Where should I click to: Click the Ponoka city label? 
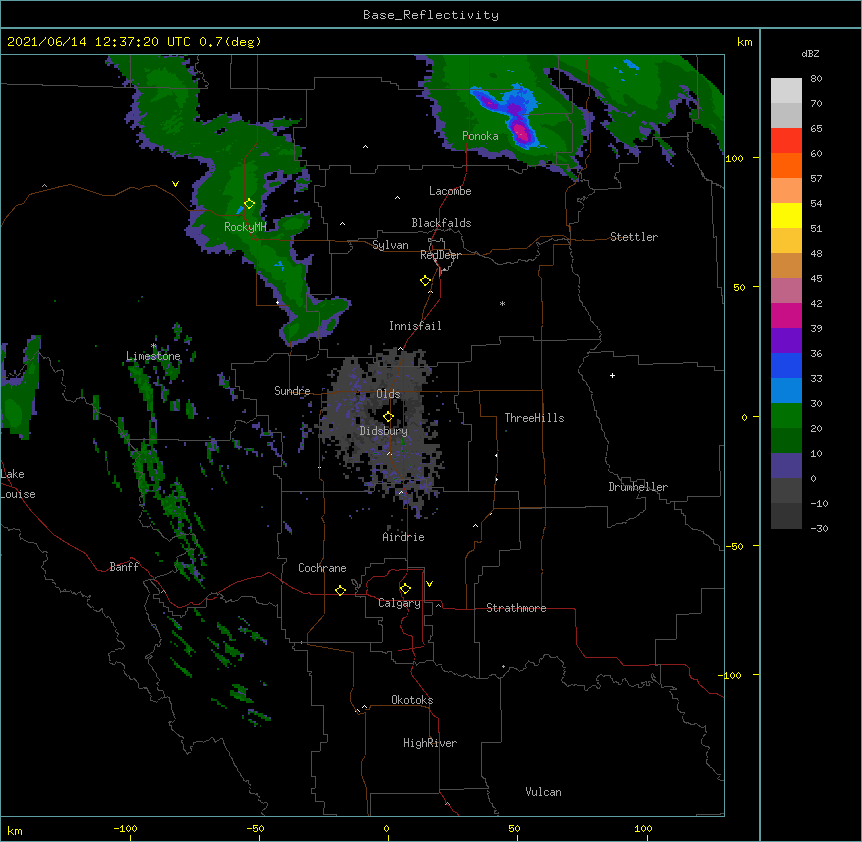tap(480, 136)
